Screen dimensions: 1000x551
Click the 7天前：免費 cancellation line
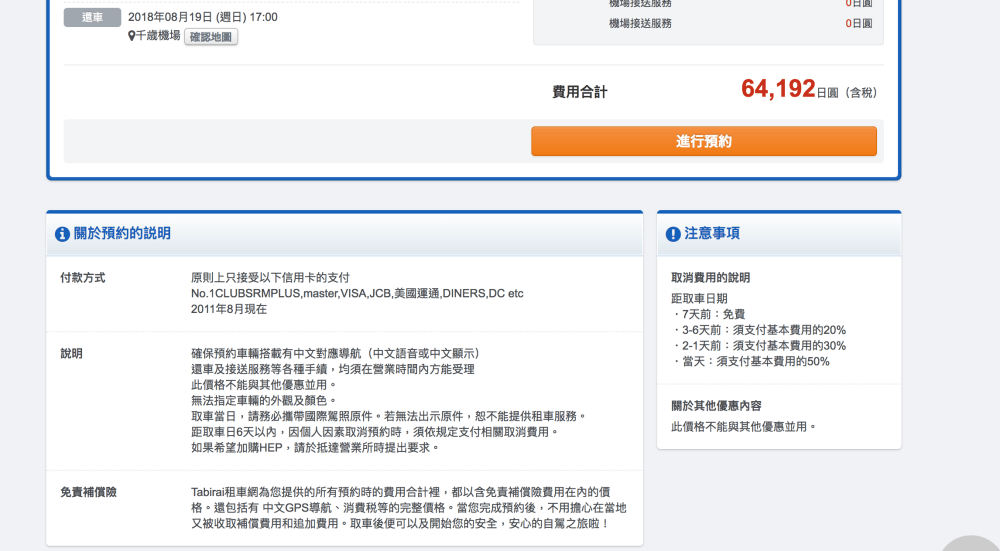click(x=708, y=314)
